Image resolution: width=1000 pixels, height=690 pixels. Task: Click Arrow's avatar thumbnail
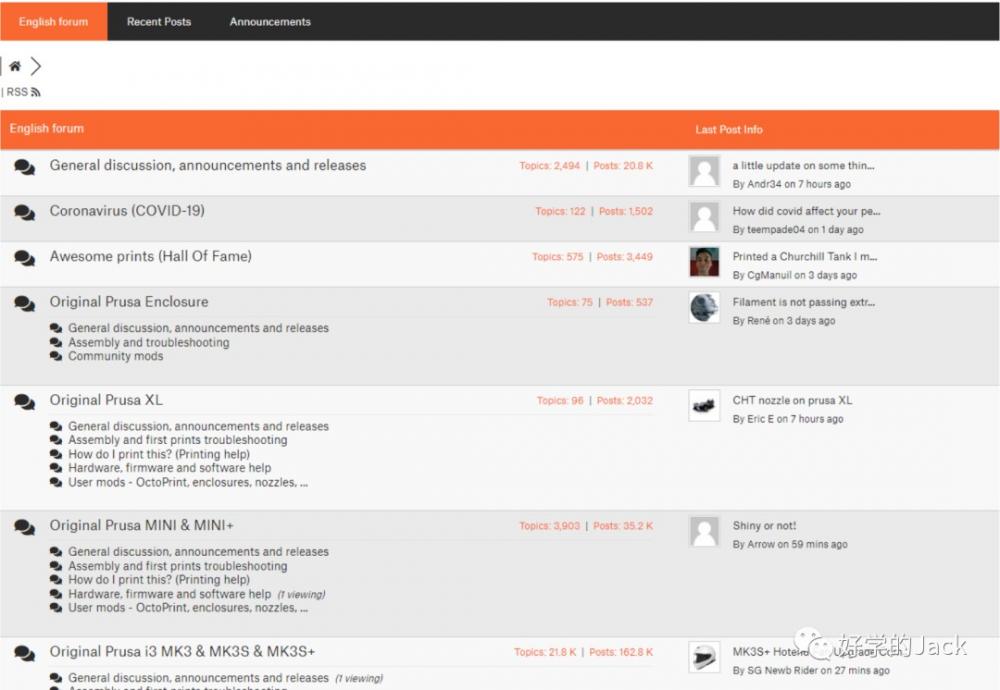pos(705,531)
